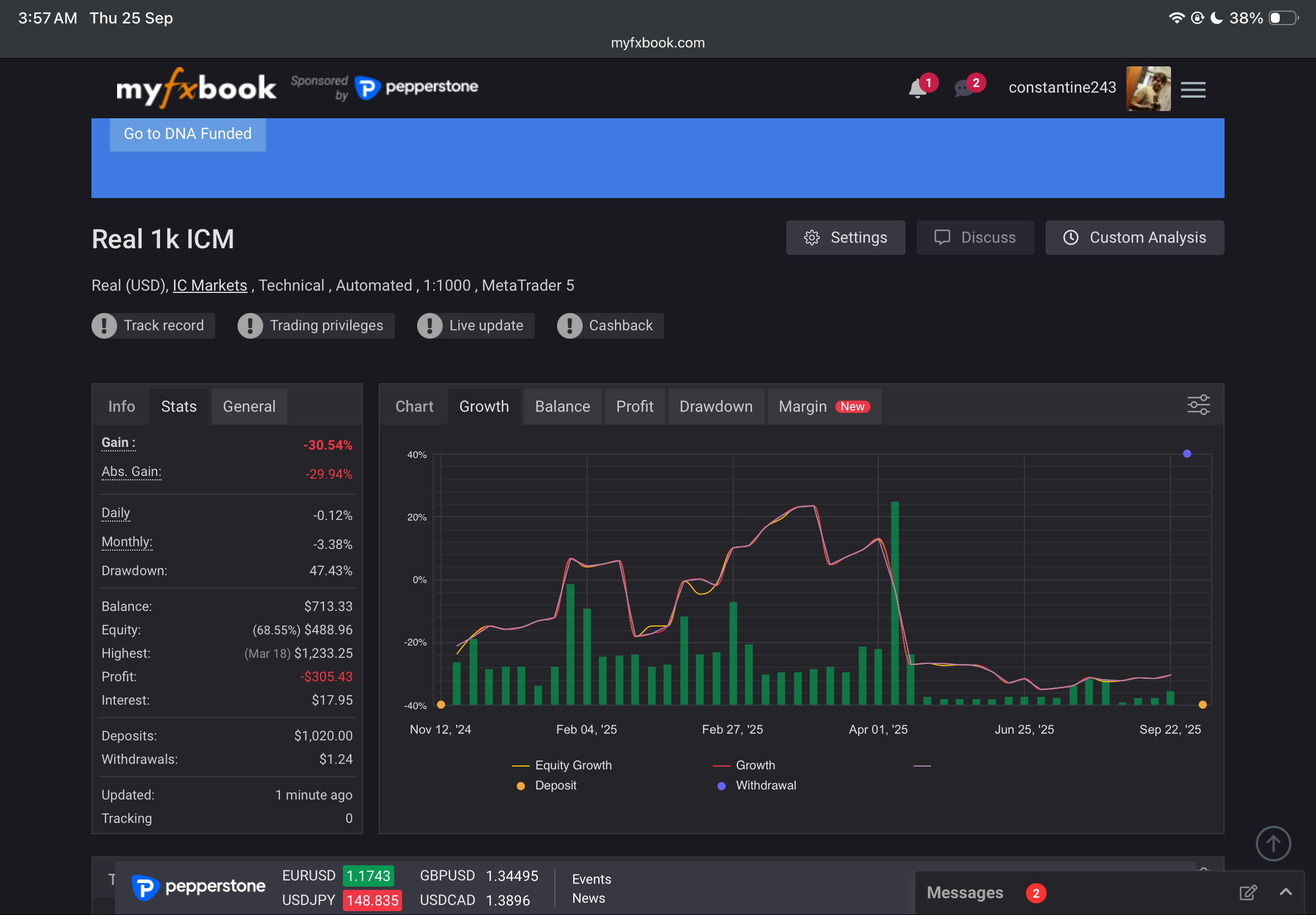This screenshot has height=915, width=1316.
Task: Toggle Withdrawal markers in chart legend
Action: pyautogui.click(x=765, y=786)
